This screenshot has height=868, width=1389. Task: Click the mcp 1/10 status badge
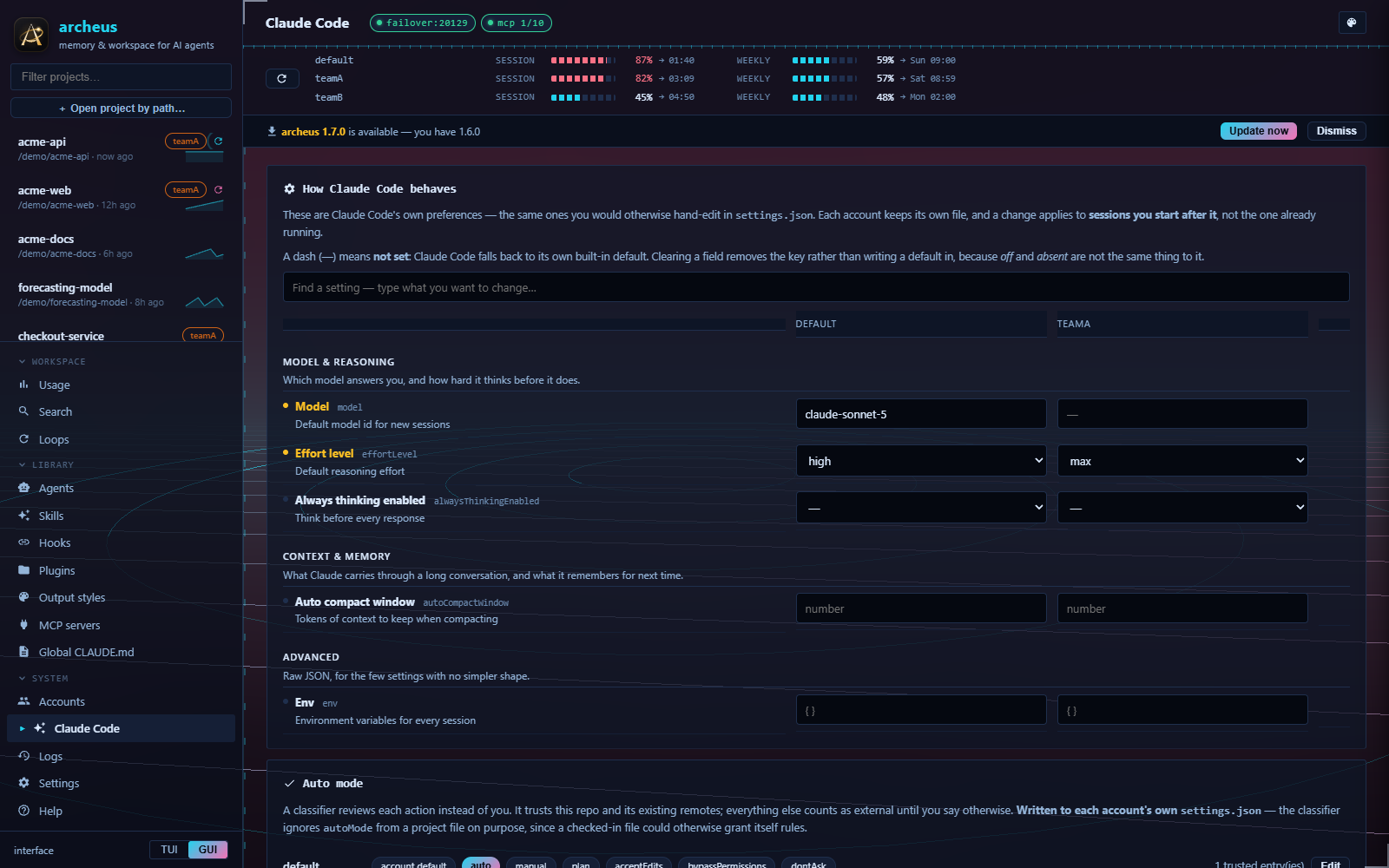[517, 23]
